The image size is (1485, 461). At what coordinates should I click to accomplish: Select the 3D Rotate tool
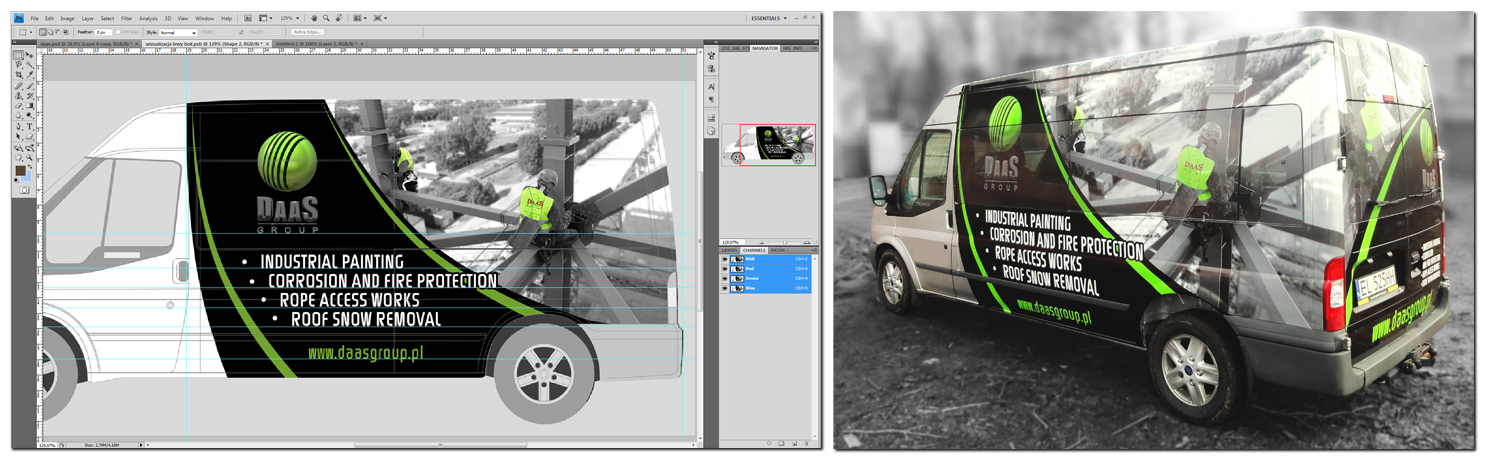[18, 148]
